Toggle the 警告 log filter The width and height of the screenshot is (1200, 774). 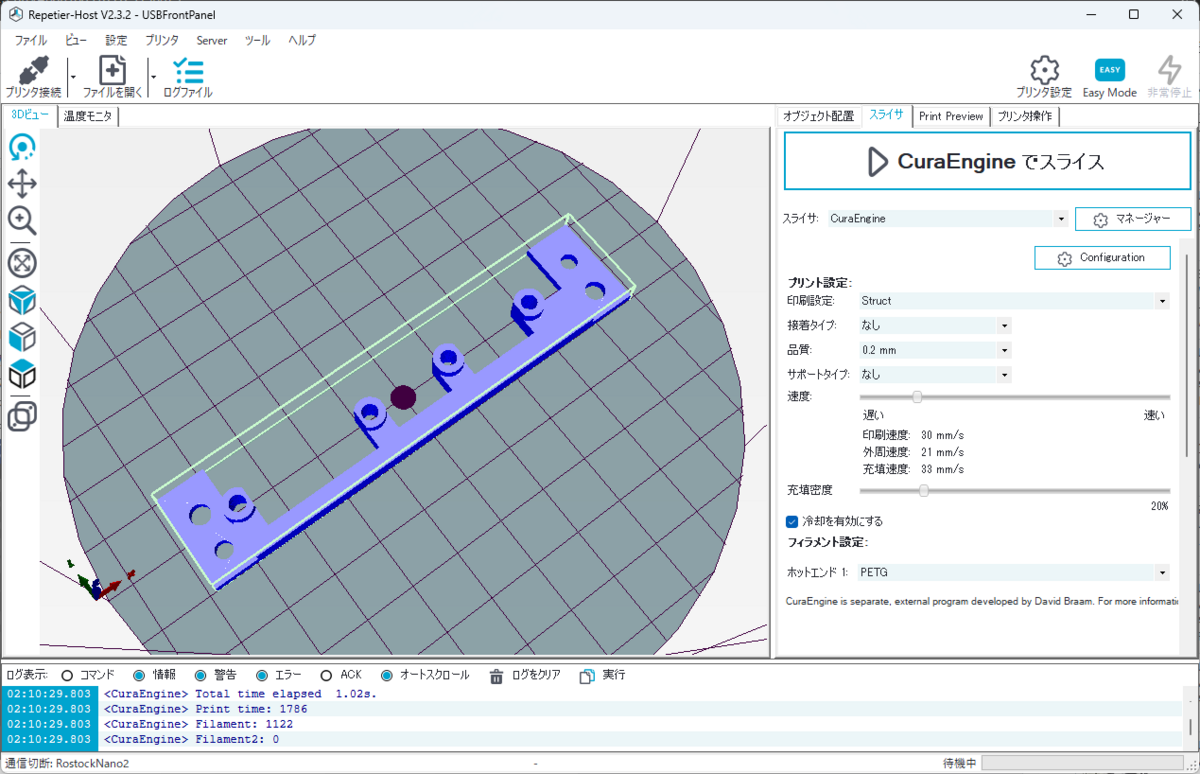(x=200, y=676)
